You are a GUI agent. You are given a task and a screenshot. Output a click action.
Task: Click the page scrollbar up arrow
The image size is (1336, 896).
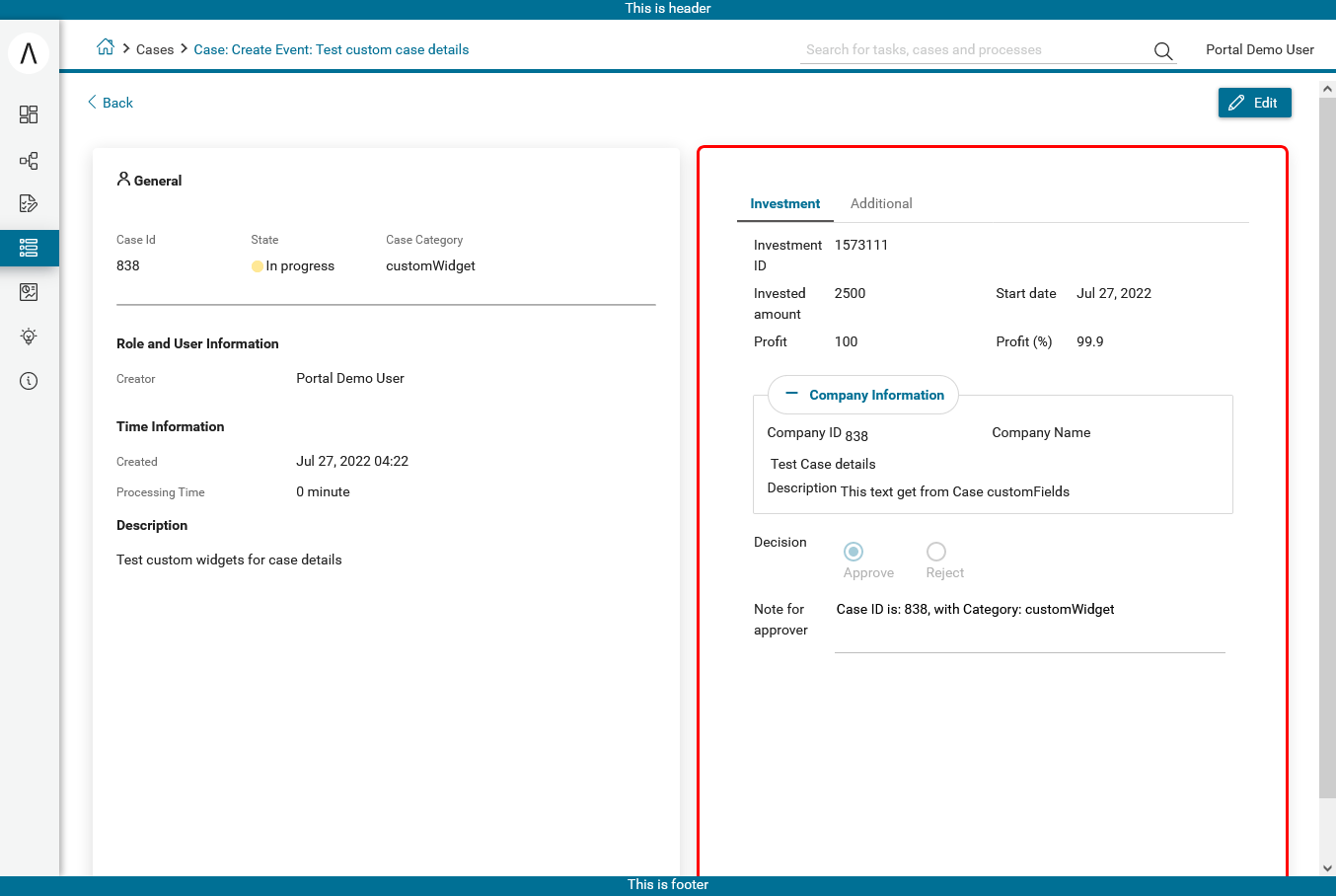click(x=1327, y=89)
